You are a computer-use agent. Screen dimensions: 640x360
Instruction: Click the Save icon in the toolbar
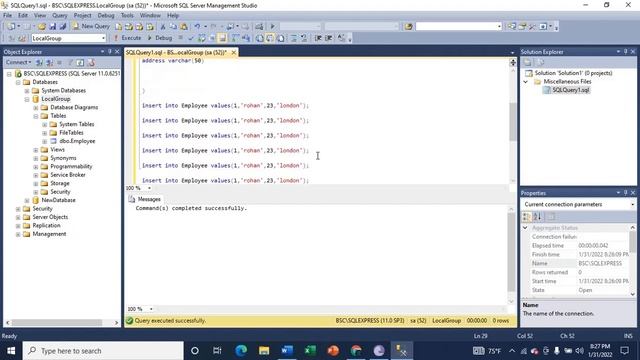click(x=52, y=27)
